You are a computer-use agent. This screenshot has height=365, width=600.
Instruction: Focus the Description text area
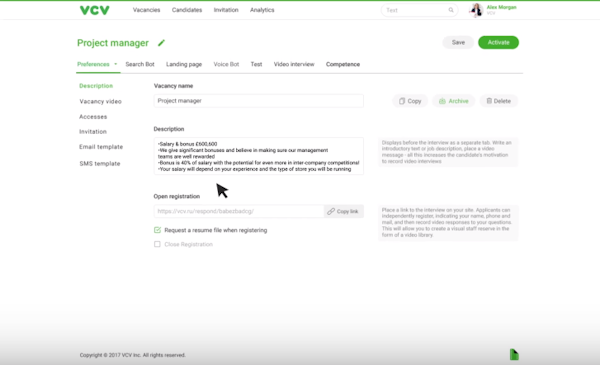point(259,156)
